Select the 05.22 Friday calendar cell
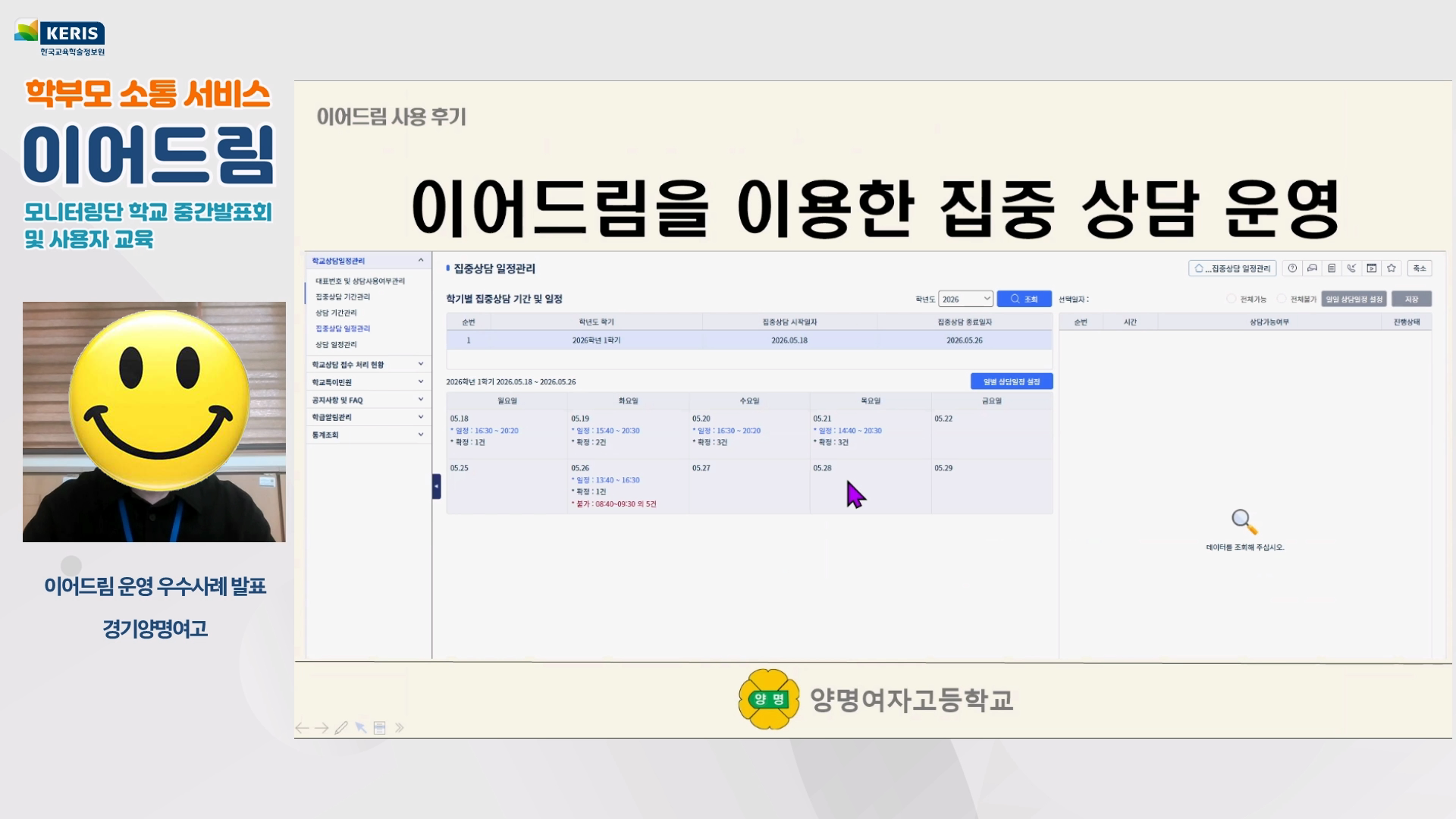1456x819 pixels. coord(992,433)
